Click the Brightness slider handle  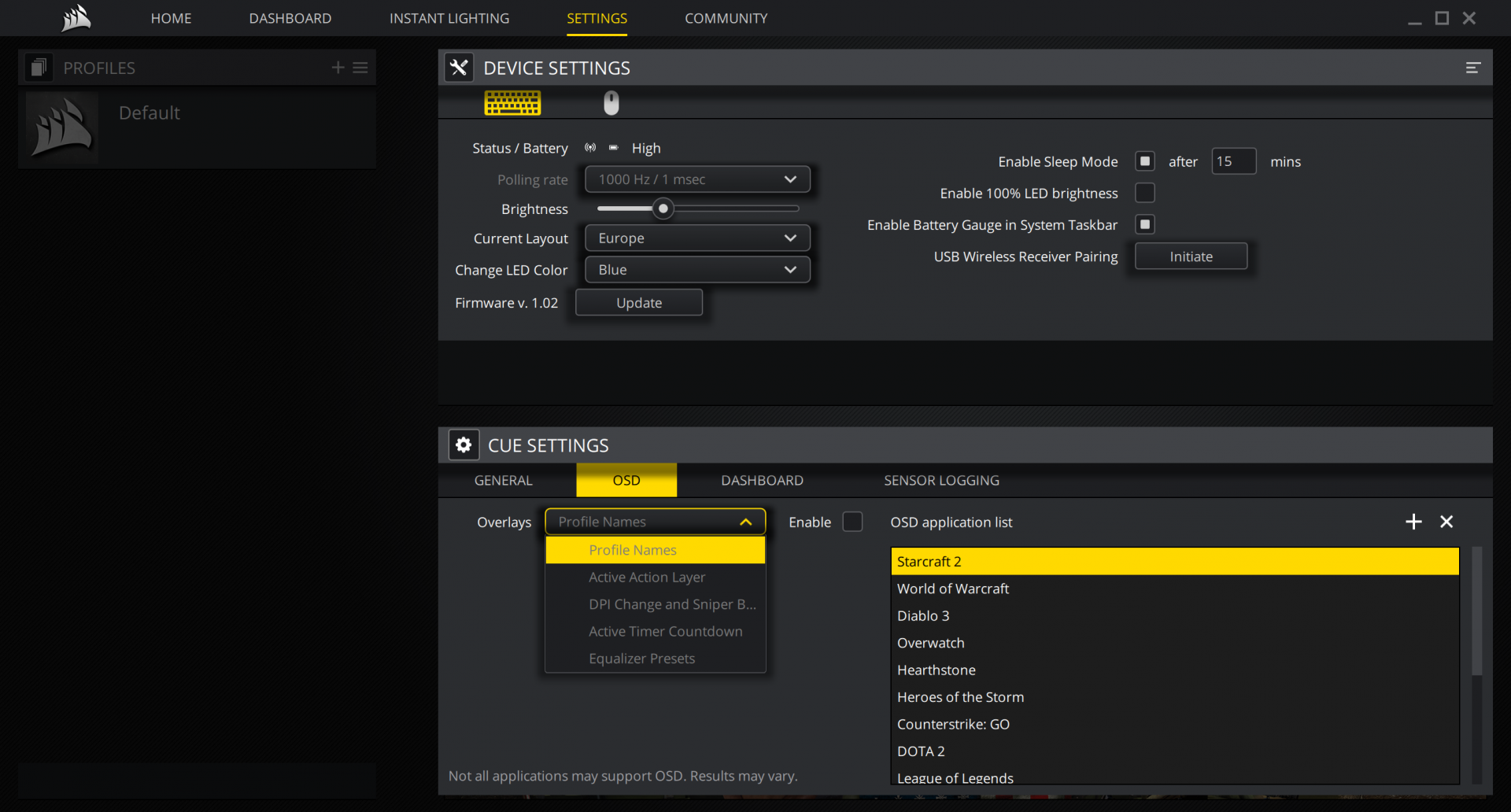coord(663,209)
